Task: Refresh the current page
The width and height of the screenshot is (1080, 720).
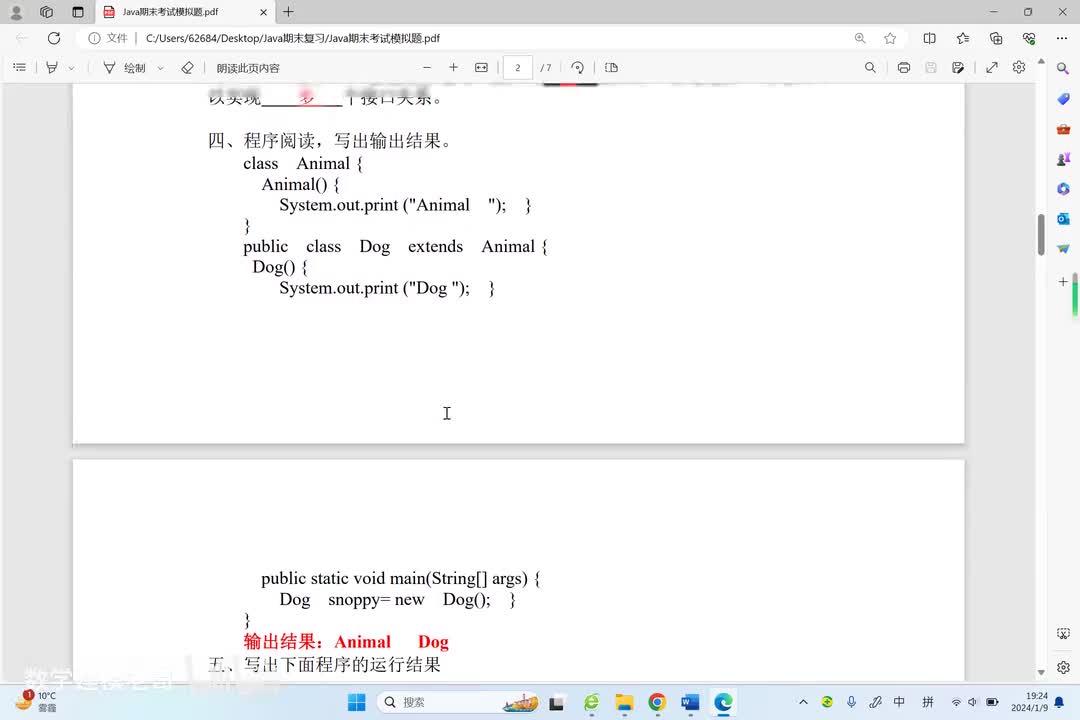Action: (x=54, y=38)
